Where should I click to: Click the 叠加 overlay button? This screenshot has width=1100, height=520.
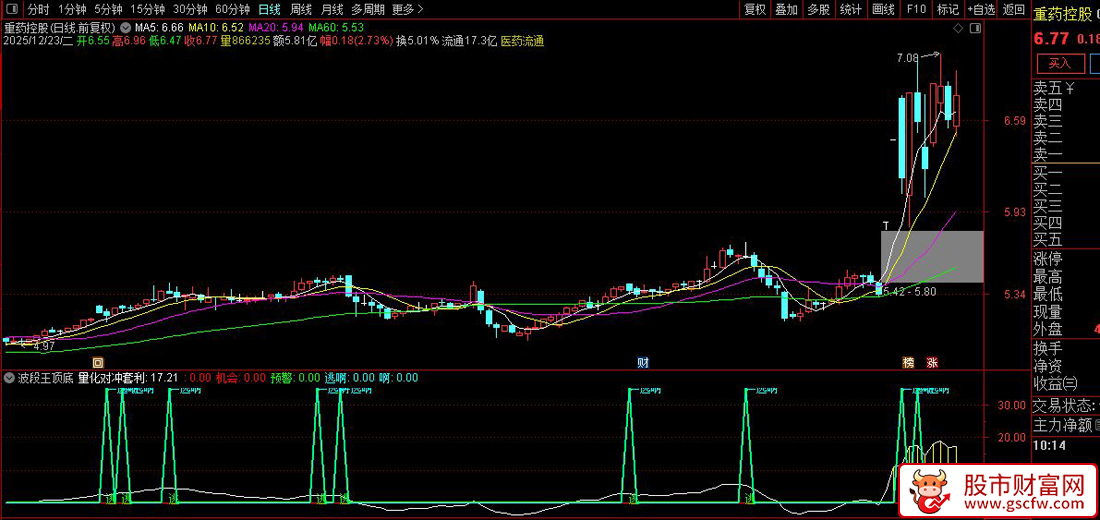[786, 9]
